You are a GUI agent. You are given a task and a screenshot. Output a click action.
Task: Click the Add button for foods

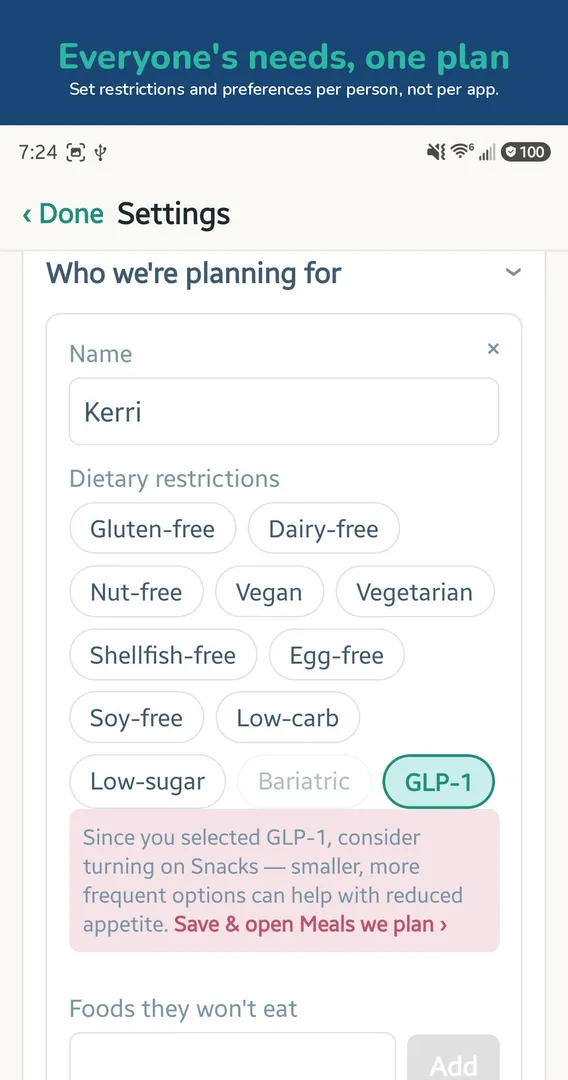pyautogui.click(x=453, y=1059)
